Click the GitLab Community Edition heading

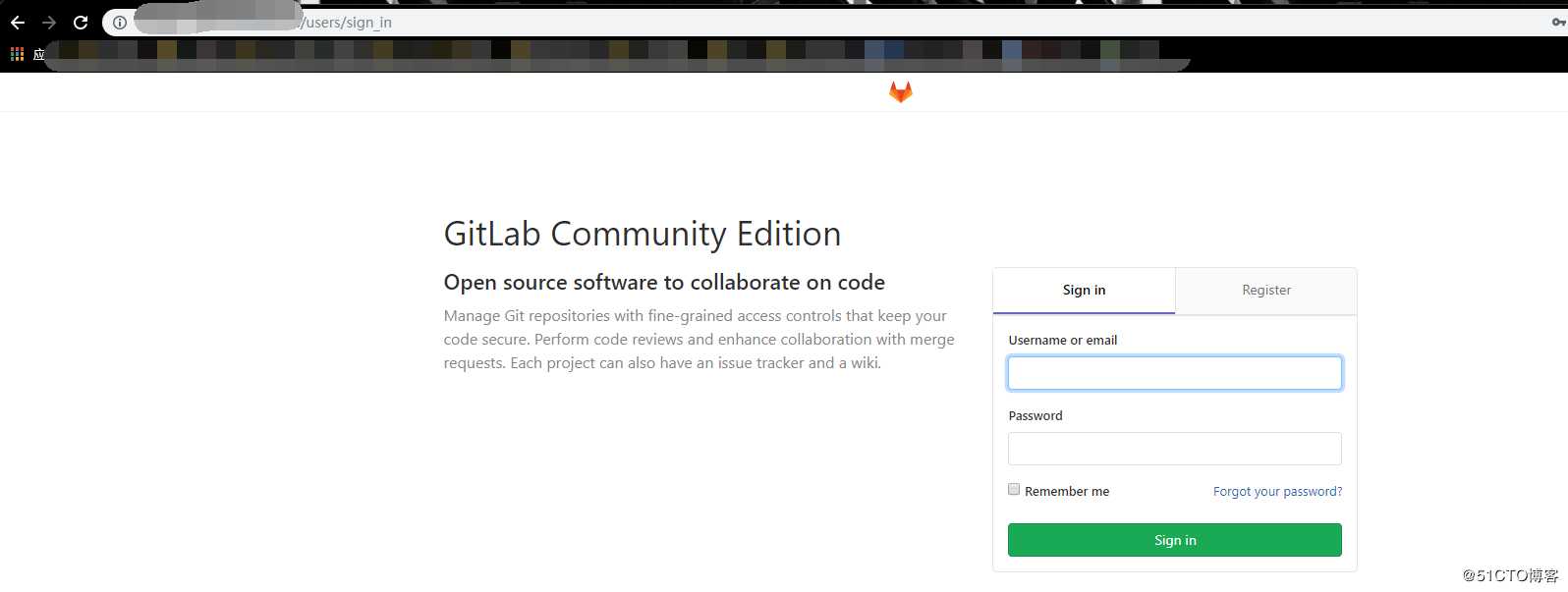tap(643, 234)
